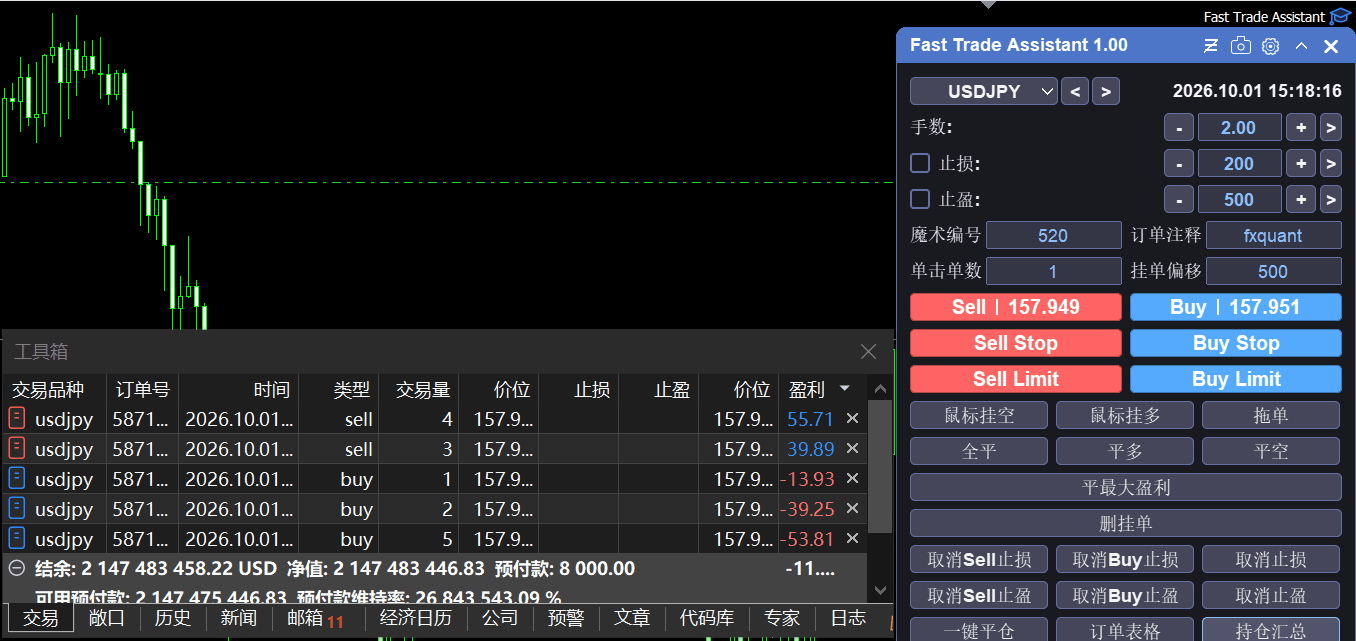The image size is (1356, 641).
Task: Click toolbox vertical scrollbar up arrow
Action: click(x=880, y=389)
